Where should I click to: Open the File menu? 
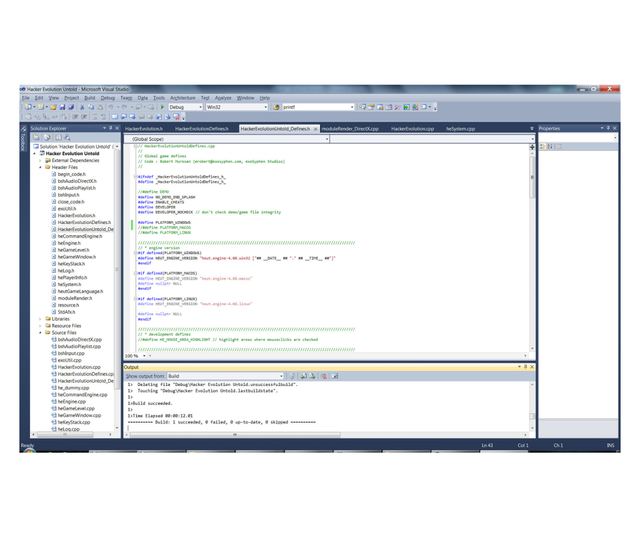tap(26, 98)
